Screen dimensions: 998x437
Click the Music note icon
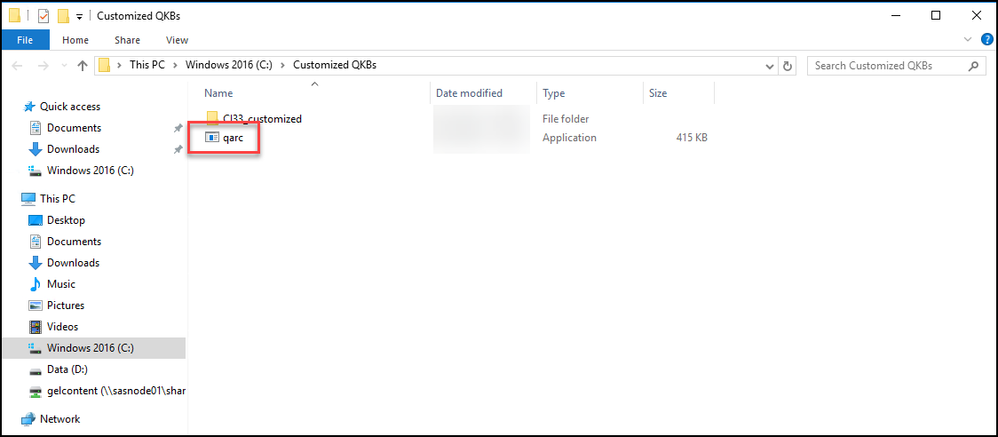coord(36,284)
